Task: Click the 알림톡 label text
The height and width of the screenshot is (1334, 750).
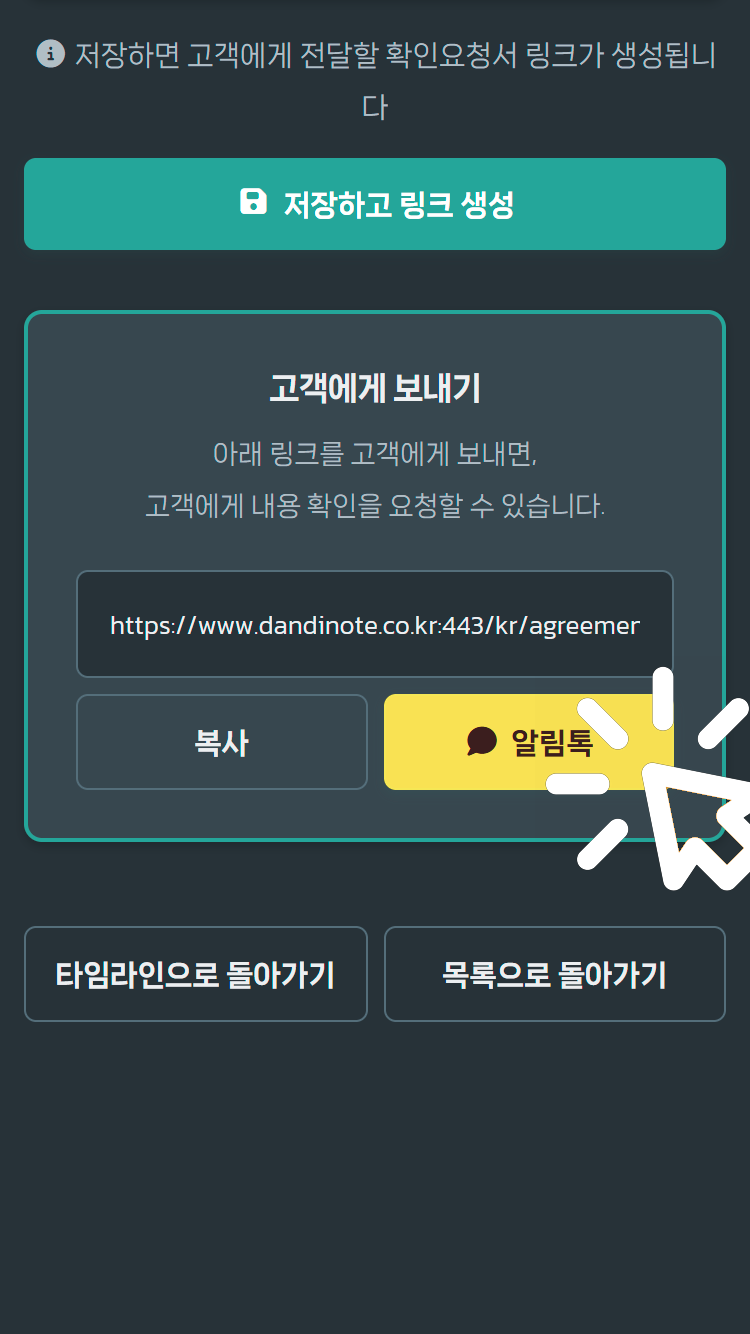Action: (x=552, y=742)
